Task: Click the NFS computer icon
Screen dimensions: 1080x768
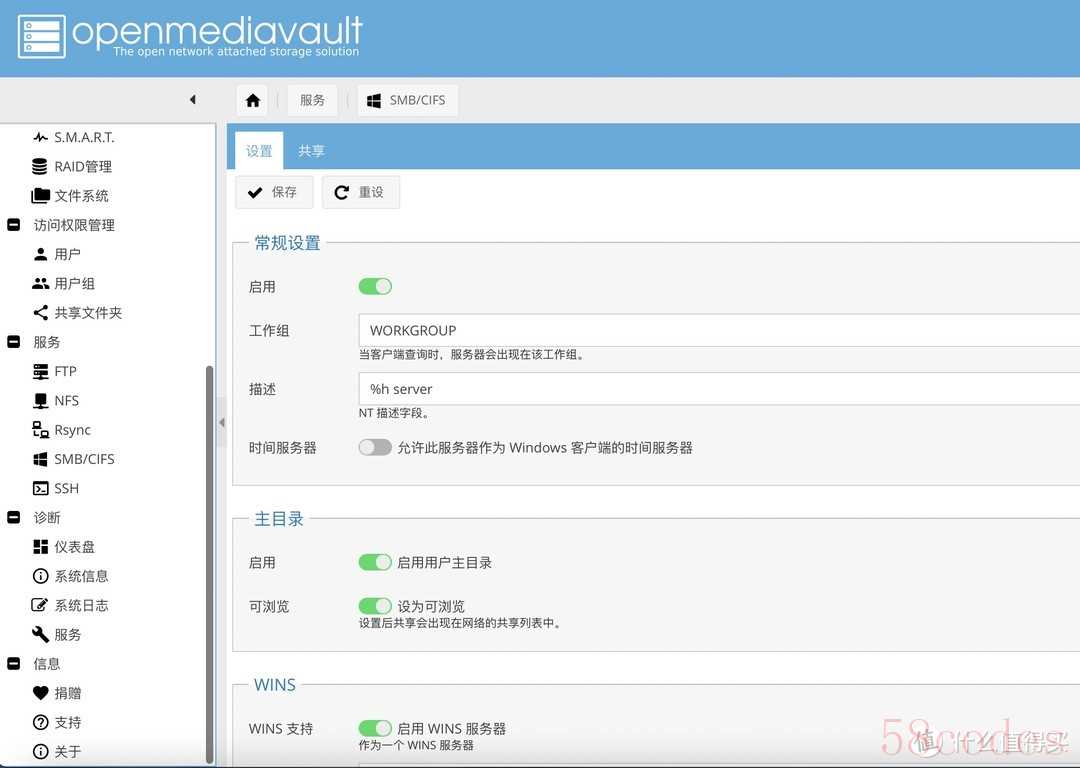Action: (x=40, y=400)
